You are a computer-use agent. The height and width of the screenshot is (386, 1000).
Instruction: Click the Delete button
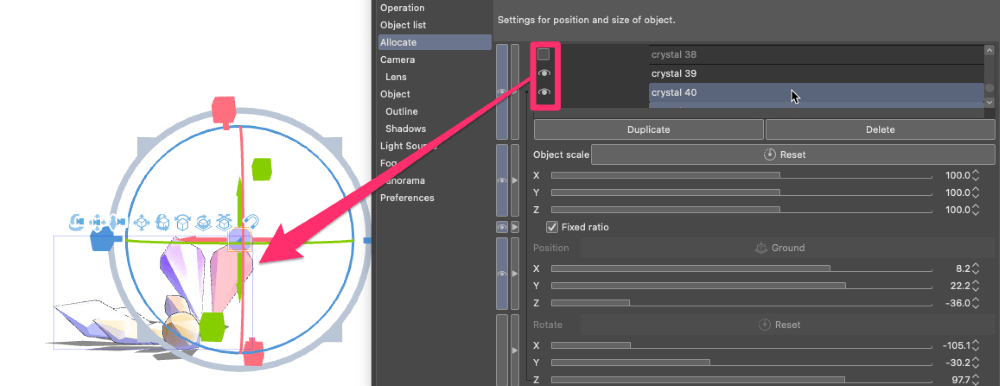[880, 130]
